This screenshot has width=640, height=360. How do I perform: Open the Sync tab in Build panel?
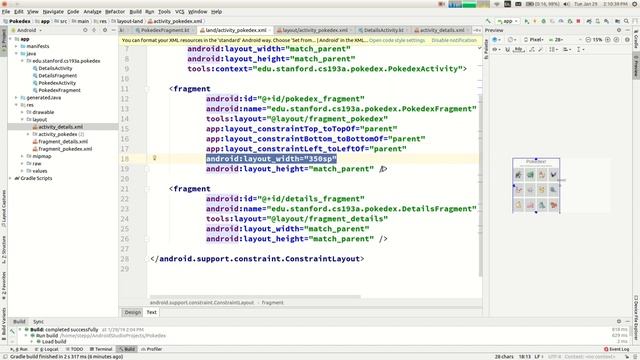tap(38, 322)
